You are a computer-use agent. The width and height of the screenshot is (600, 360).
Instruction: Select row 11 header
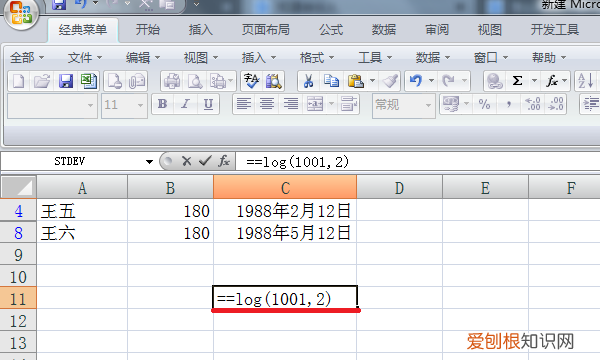18,298
